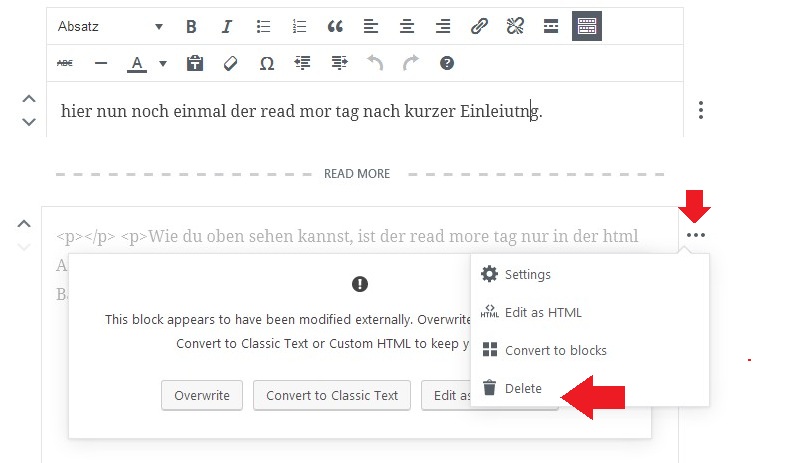Apply blockquote formatting
Screen dimensions: 800x463
pos(335,27)
